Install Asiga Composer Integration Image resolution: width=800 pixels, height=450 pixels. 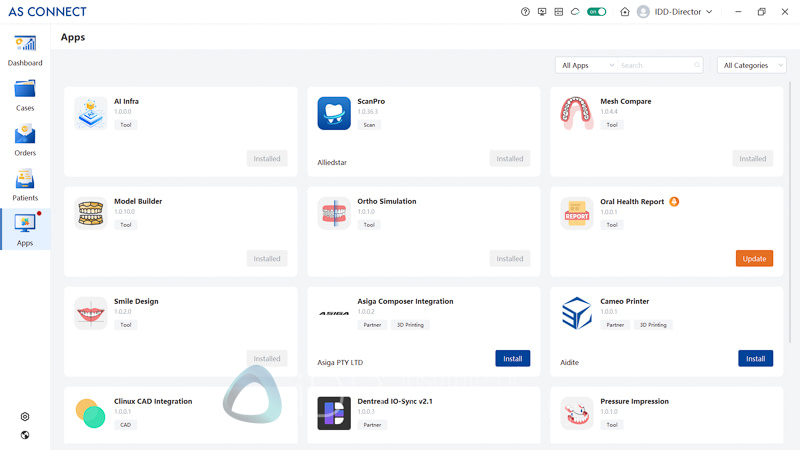(x=512, y=358)
